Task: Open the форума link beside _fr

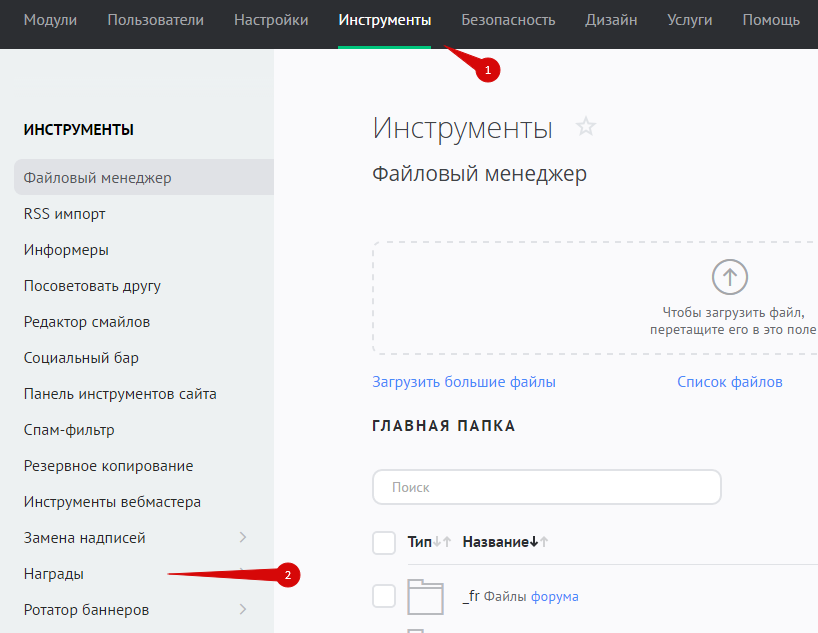Action: tap(554, 597)
